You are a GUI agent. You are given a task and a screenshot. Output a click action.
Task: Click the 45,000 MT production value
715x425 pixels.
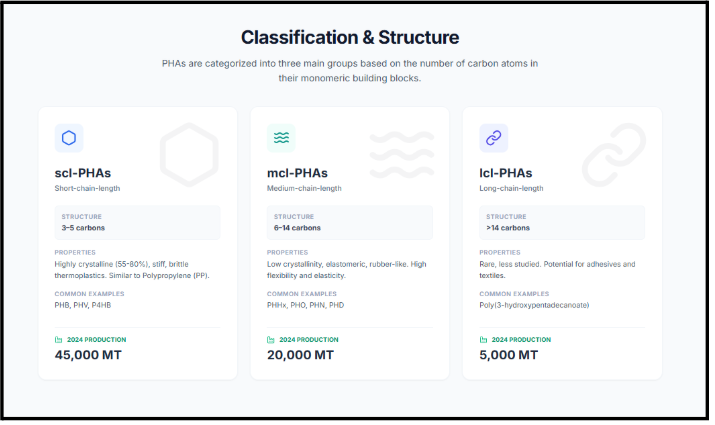91,355
